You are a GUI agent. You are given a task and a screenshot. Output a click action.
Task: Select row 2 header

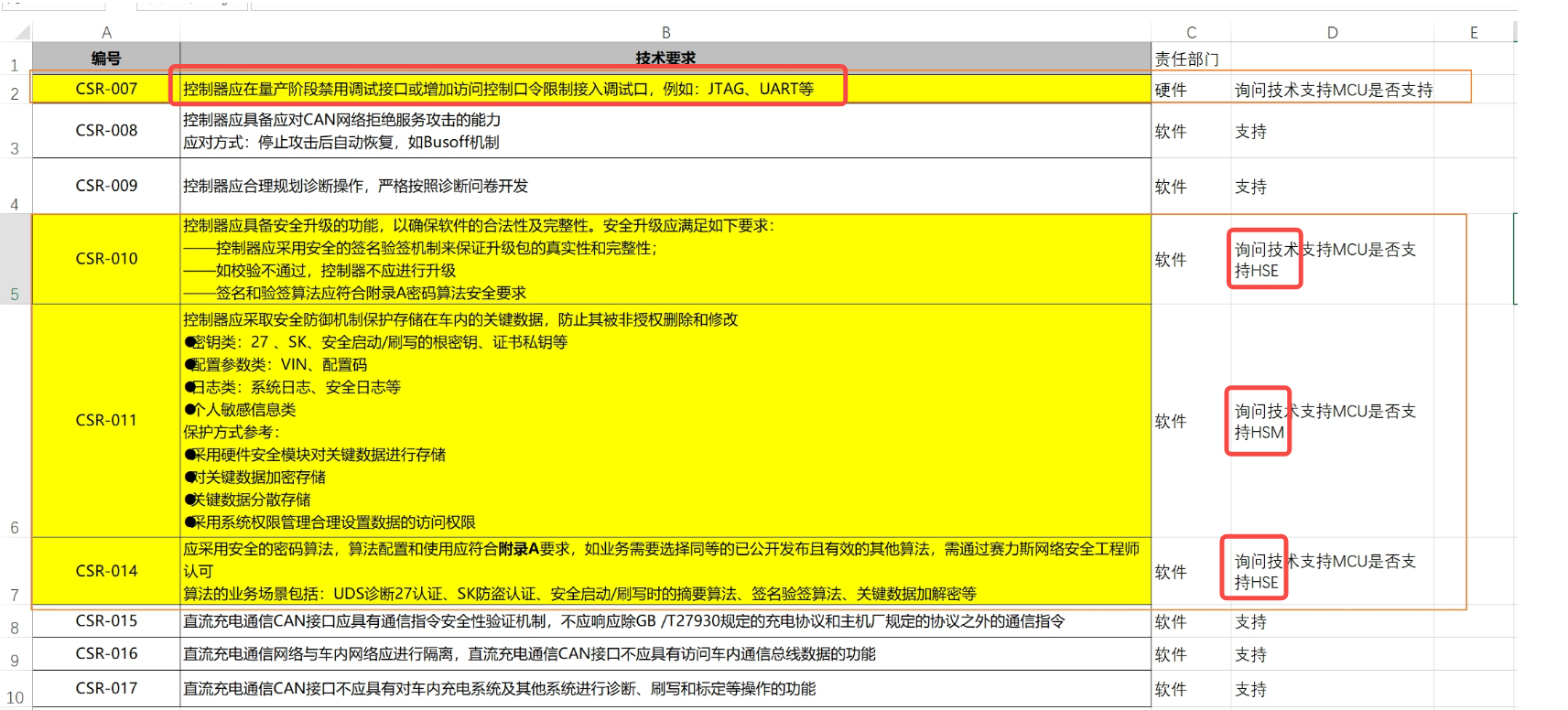coord(15,93)
